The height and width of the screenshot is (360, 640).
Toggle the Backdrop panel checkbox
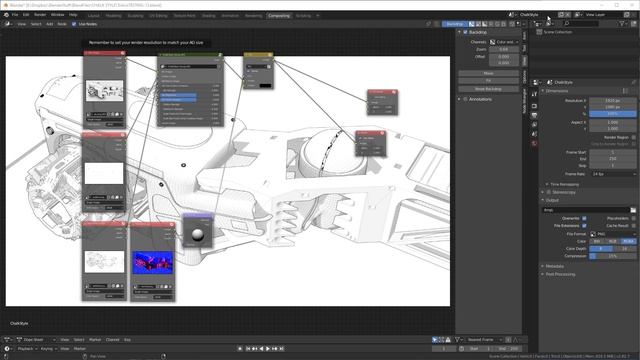pos(465,32)
